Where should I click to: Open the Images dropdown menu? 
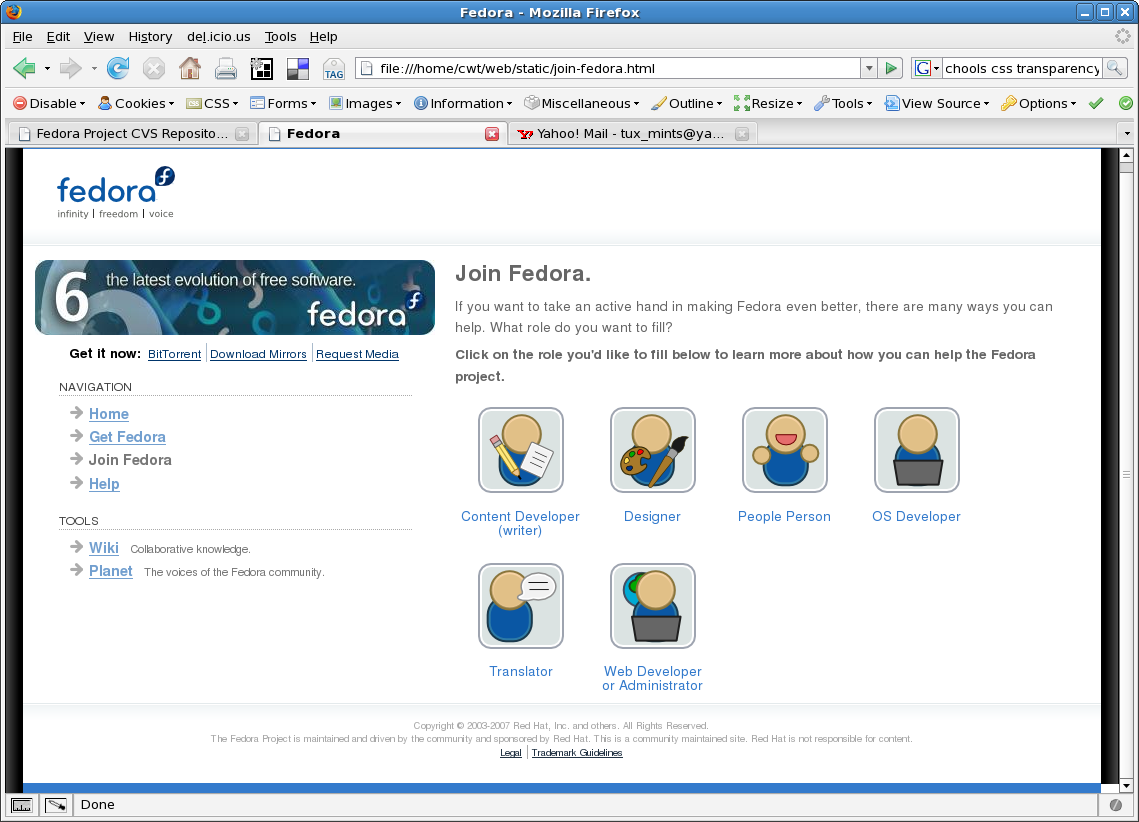(x=365, y=103)
